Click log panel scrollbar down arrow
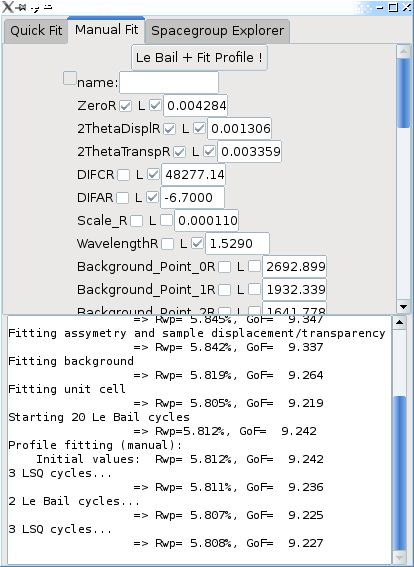The height and width of the screenshot is (567, 414). tap(399, 557)
